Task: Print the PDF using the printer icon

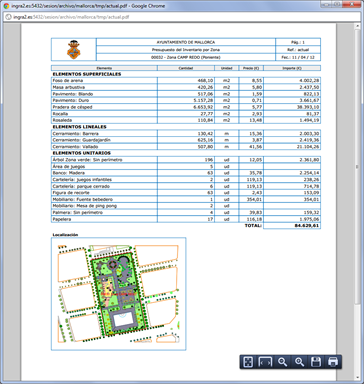Action: [333, 362]
